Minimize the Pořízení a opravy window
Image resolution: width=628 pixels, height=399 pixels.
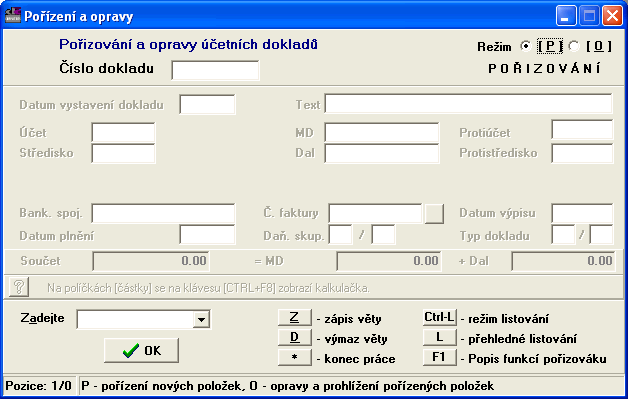566,16
